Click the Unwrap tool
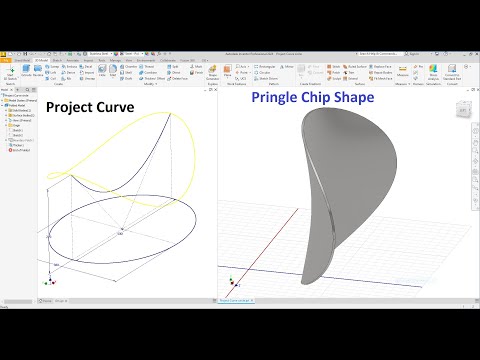This screenshot has width=480, height=360. click(87, 78)
